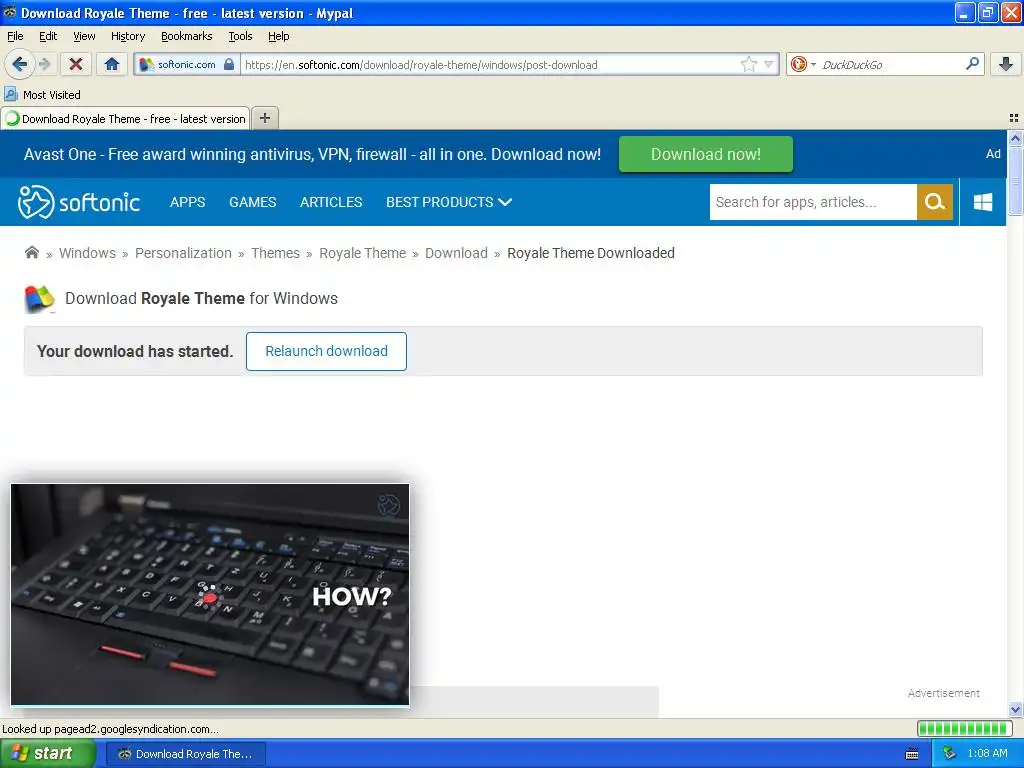Viewport: 1024px width, 768px height.
Task: Open DuckDuckGo search engine dropdown
Action: point(803,64)
